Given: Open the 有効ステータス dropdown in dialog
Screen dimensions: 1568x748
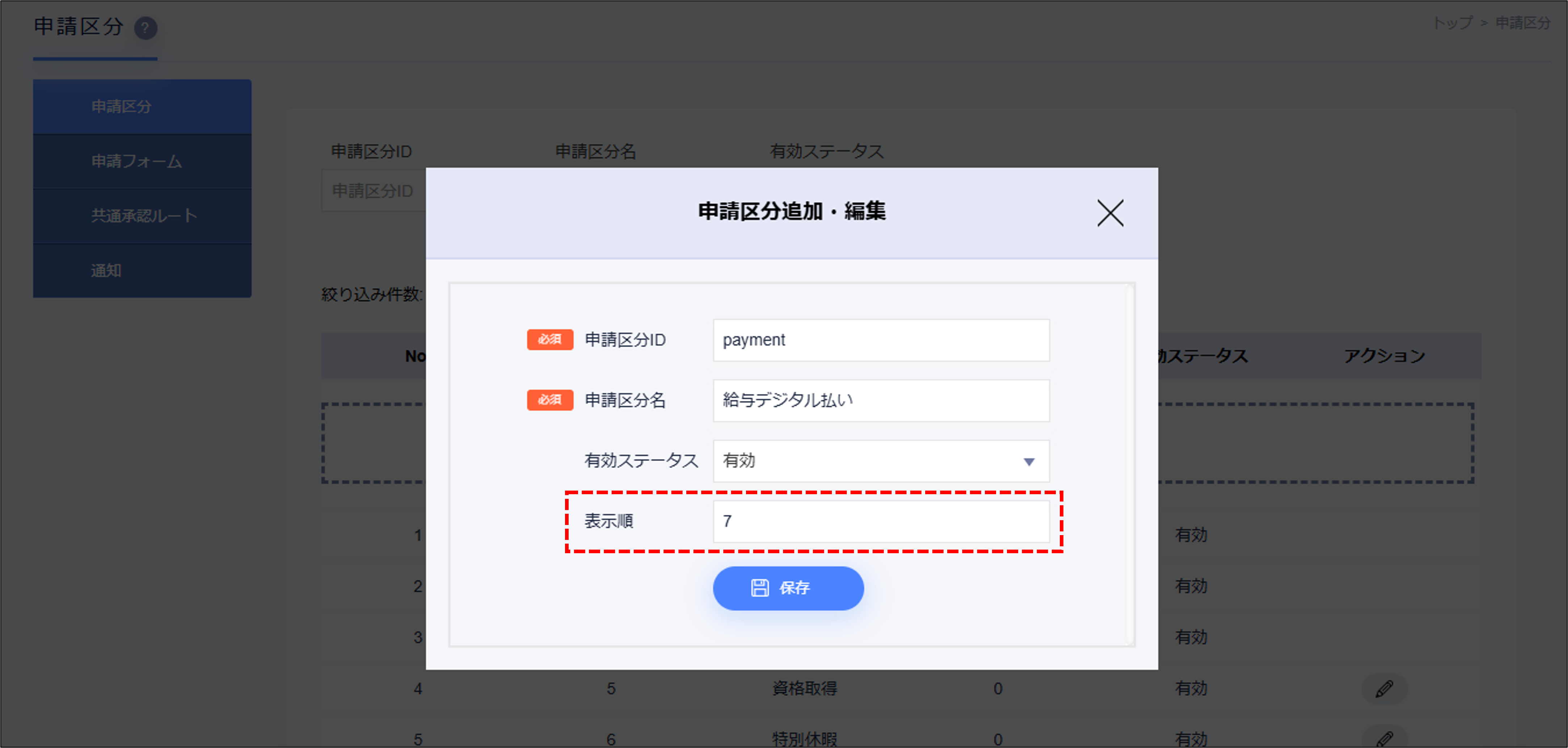Looking at the screenshot, I should tap(881, 461).
